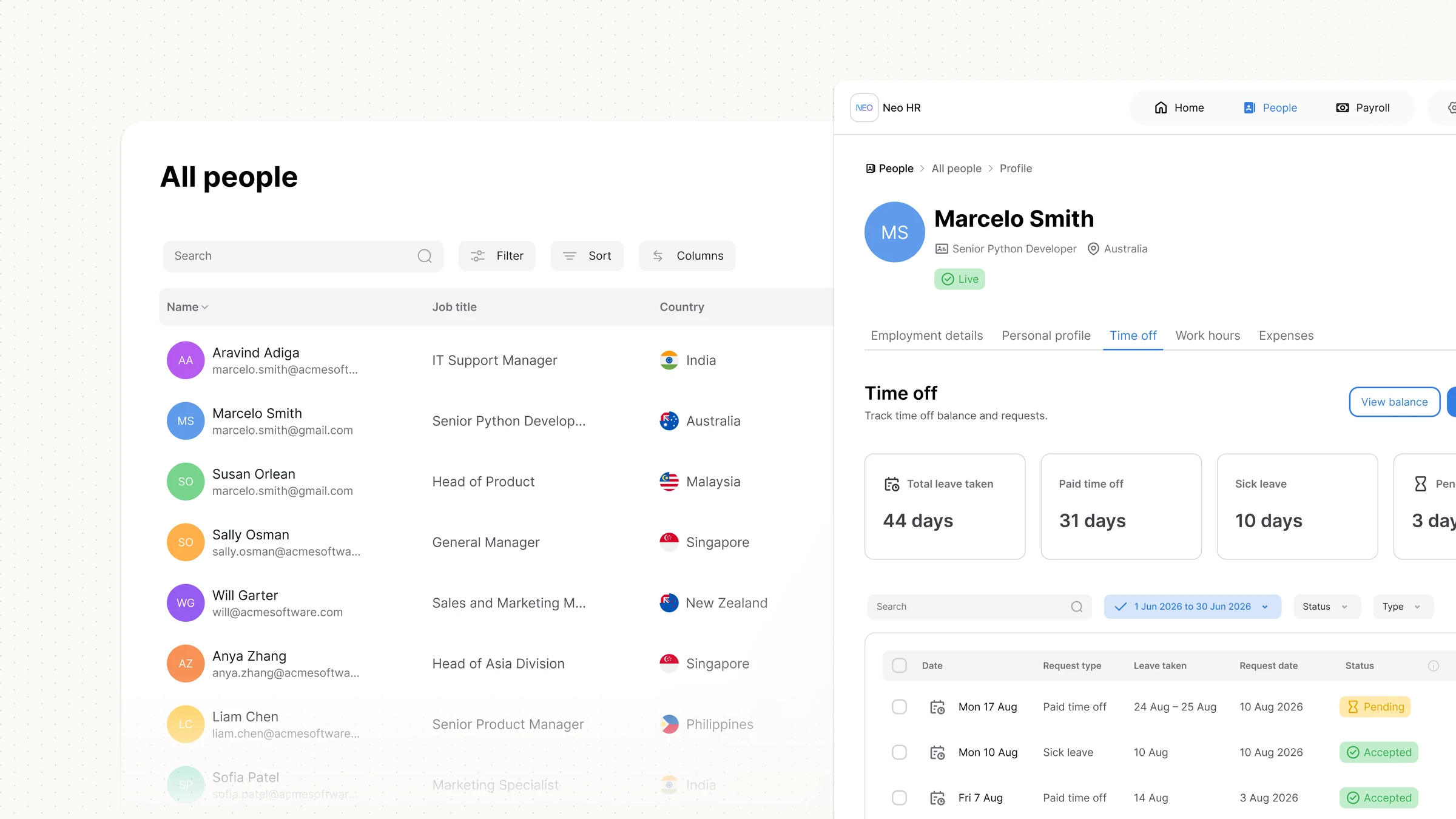Click the WG avatar of Will Garter
Image resolution: width=1456 pixels, height=819 pixels.
(x=186, y=603)
